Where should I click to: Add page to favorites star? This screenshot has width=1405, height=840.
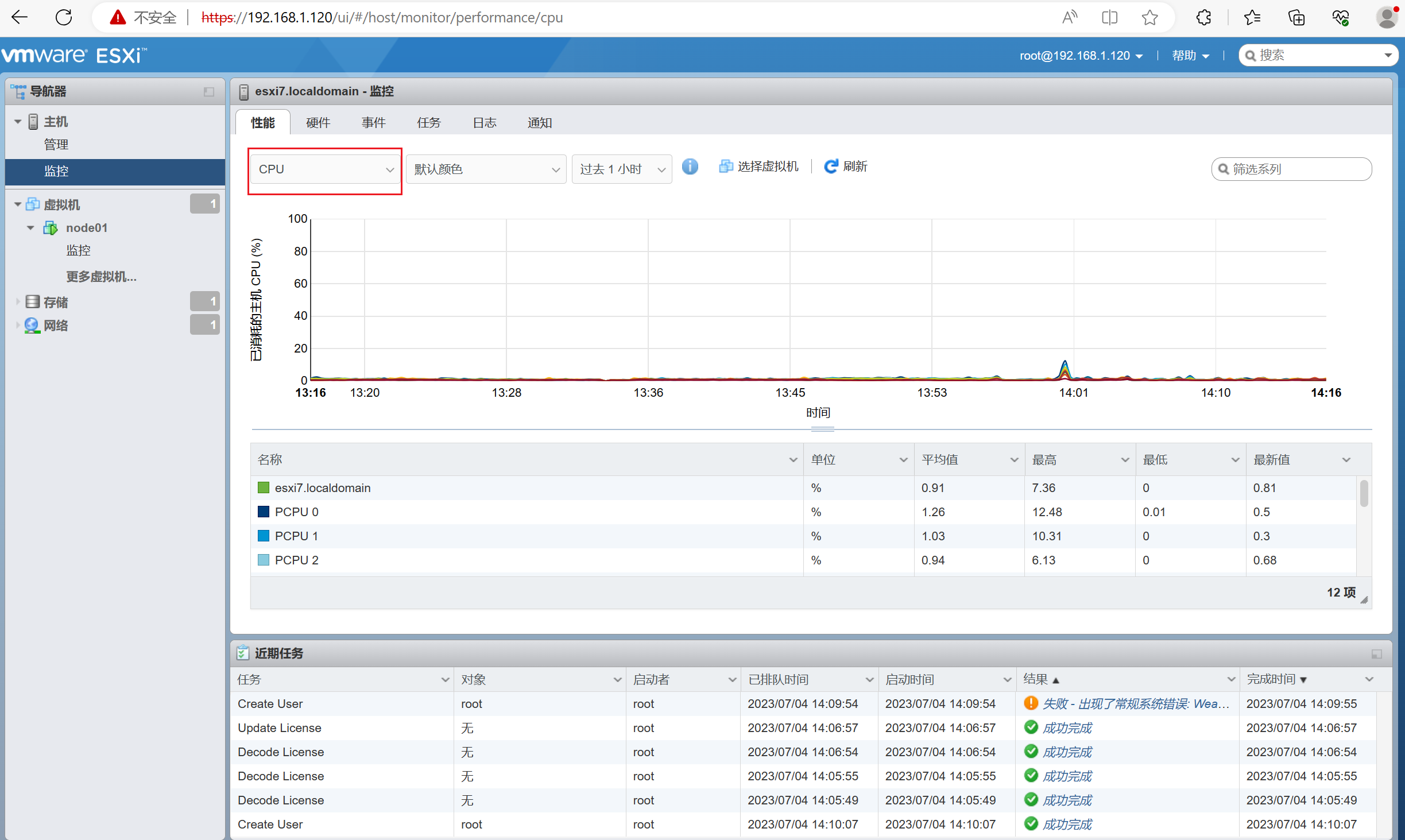(1149, 17)
